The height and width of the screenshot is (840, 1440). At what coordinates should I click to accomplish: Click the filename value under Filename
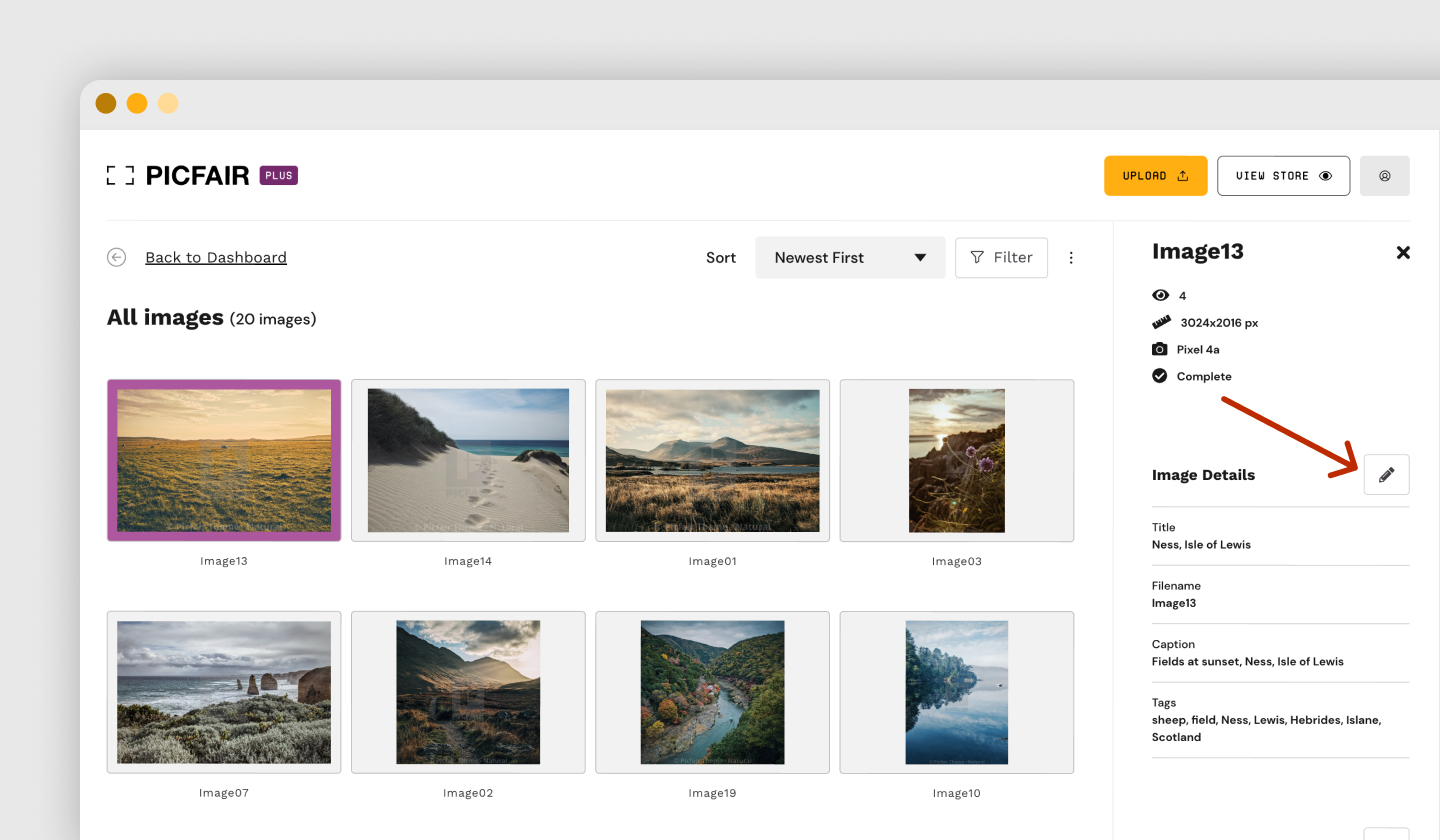tap(1174, 603)
